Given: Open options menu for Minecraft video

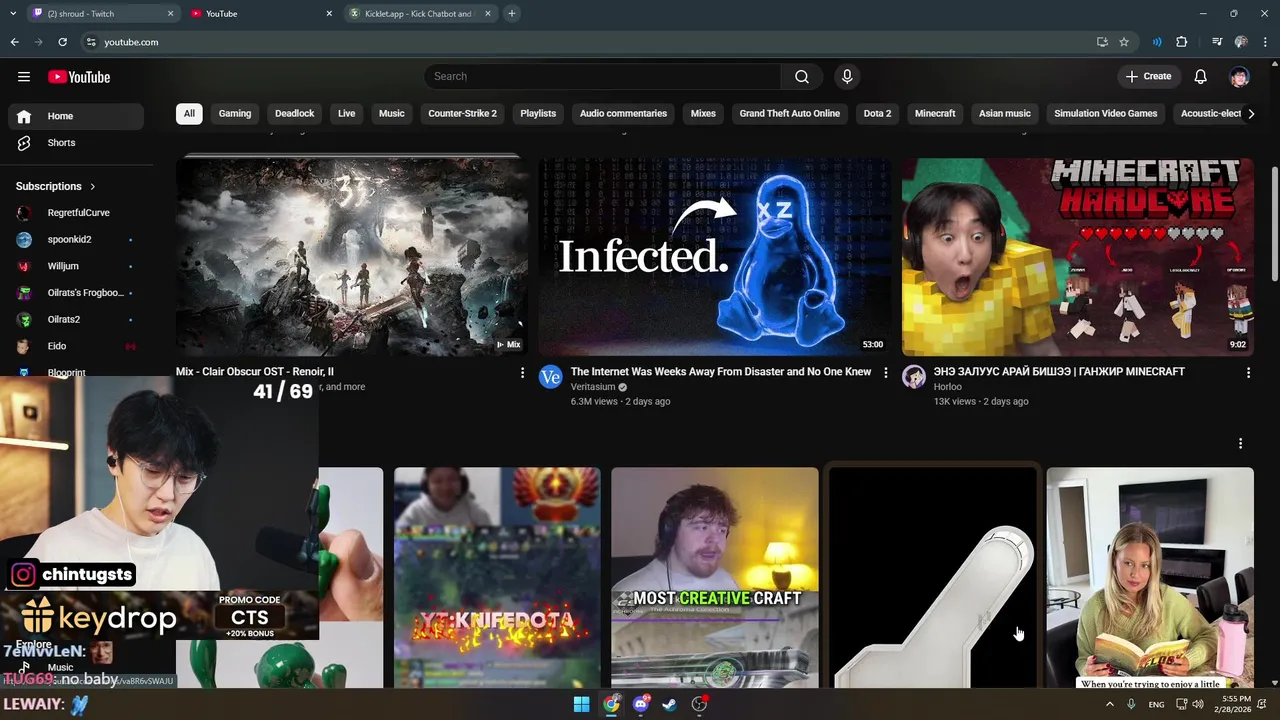Looking at the screenshot, I should coord(1247,373).
